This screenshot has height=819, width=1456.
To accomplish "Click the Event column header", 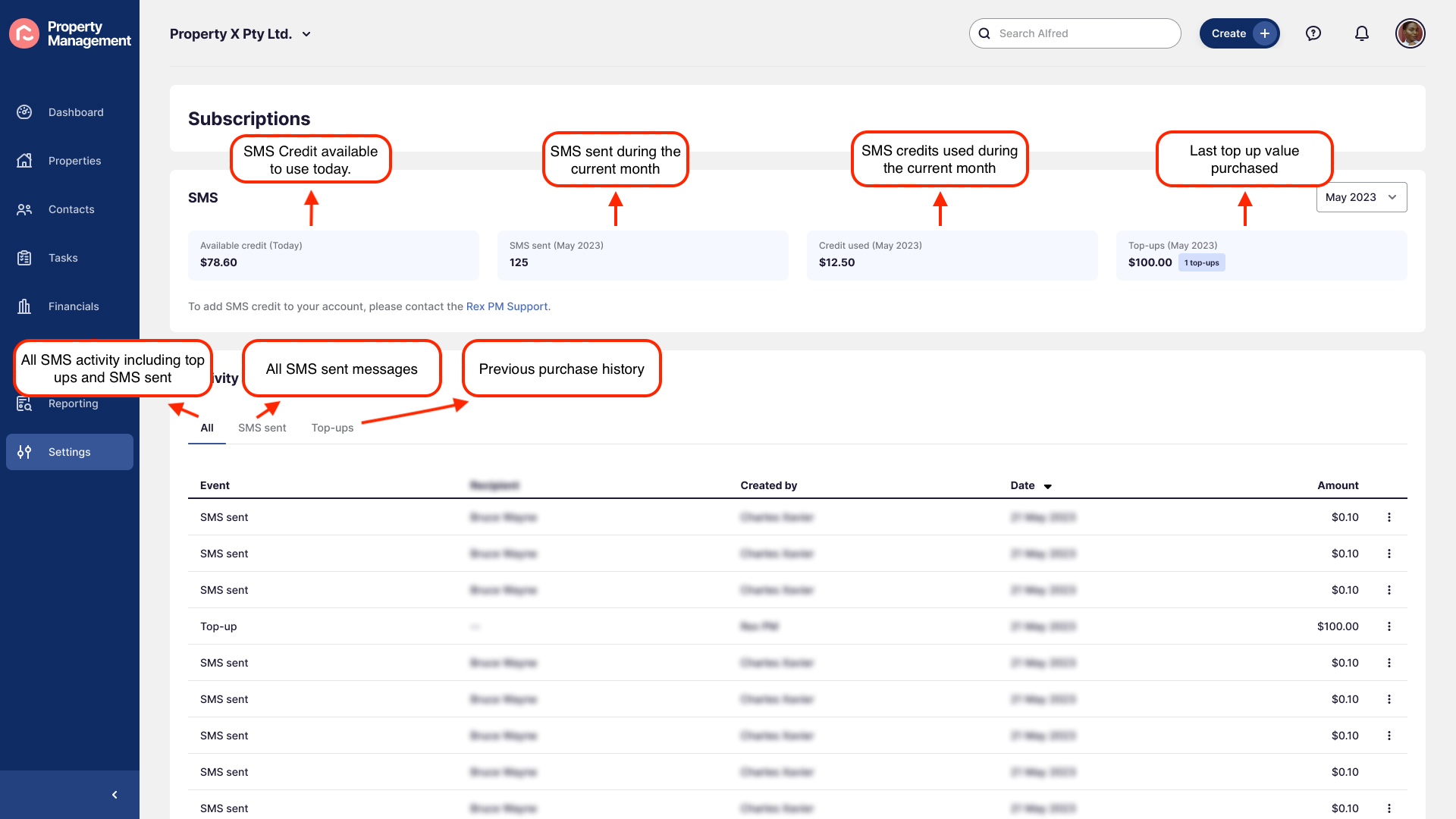I will (215, 485).
